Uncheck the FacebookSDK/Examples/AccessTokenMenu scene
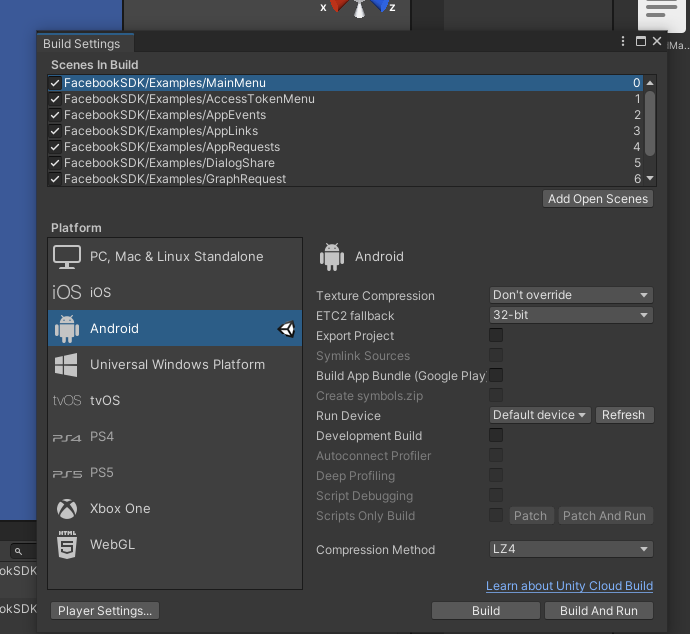Screen dimensions: 690x634 (x=55, y=99)
